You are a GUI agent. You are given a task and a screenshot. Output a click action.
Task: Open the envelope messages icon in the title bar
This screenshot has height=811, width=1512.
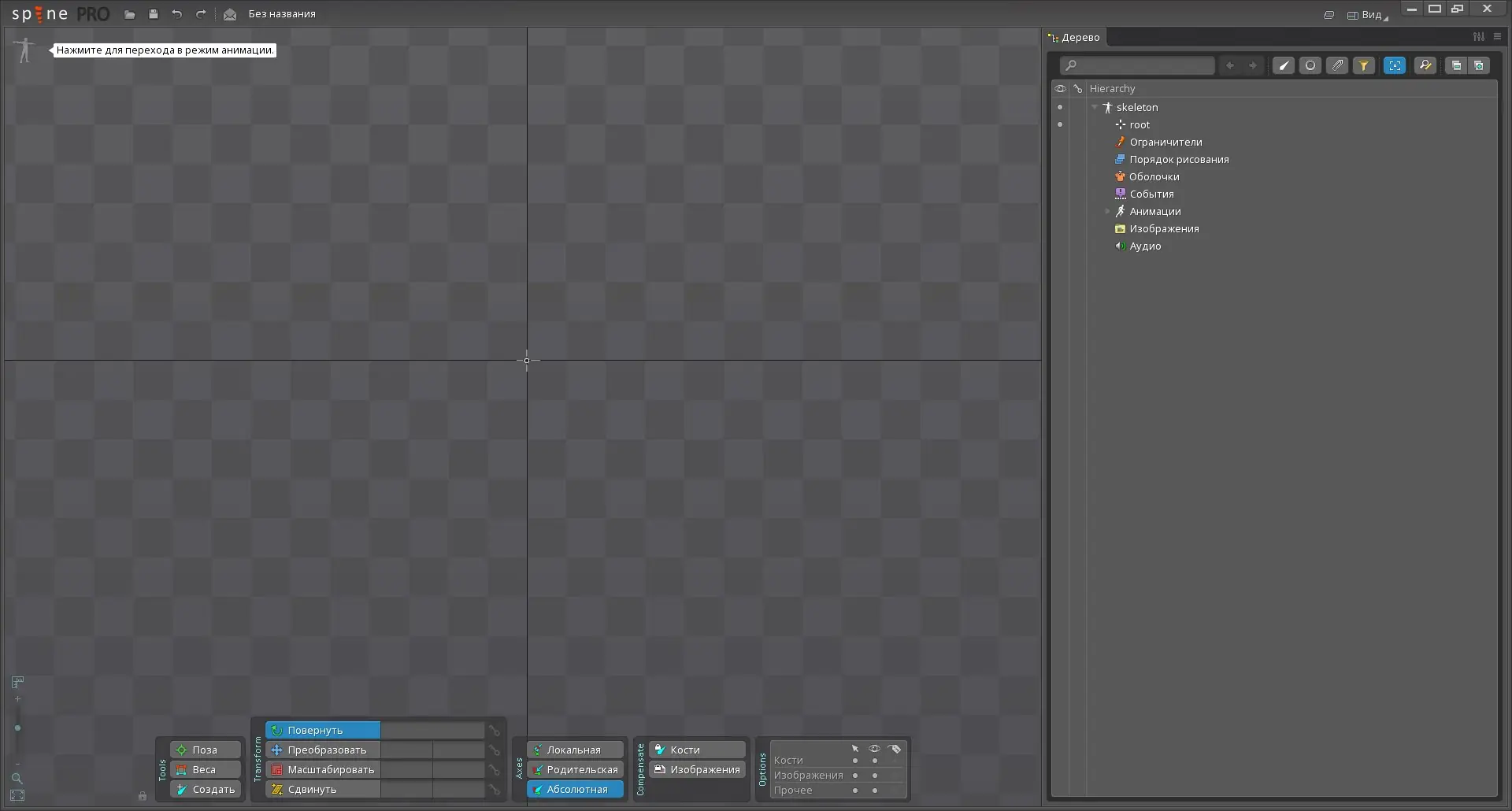pyautogui.click(x=230, y=14)
